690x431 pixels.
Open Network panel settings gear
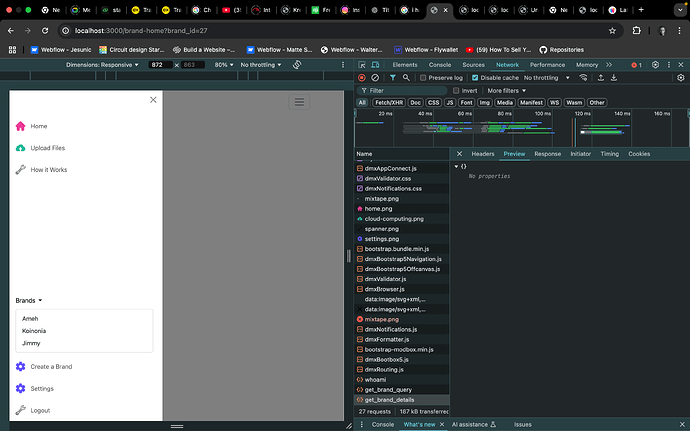click(x=681, y=77)
